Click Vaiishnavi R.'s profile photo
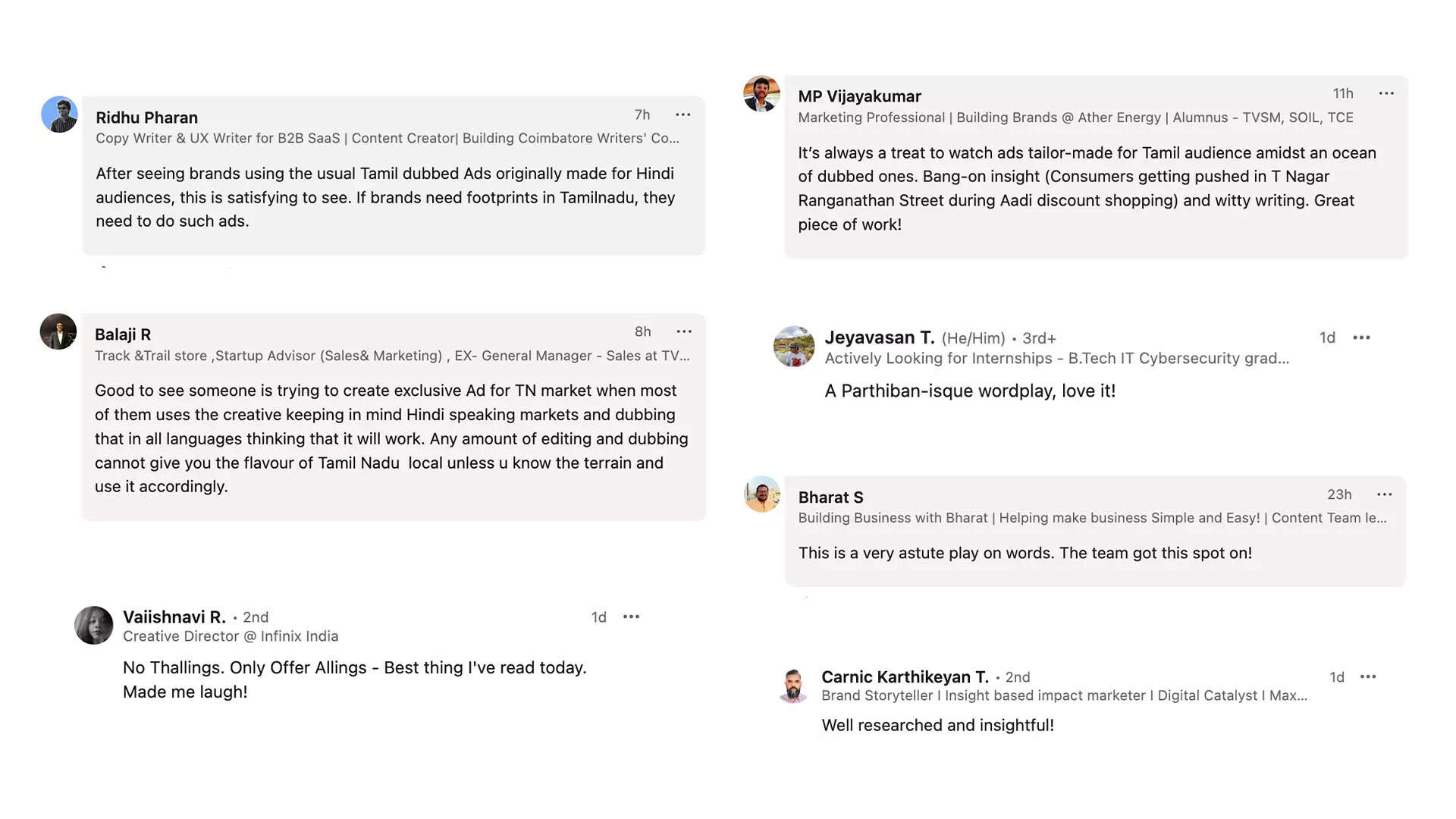The height and width of the screenshot is (819, 1456). point(94,626)
